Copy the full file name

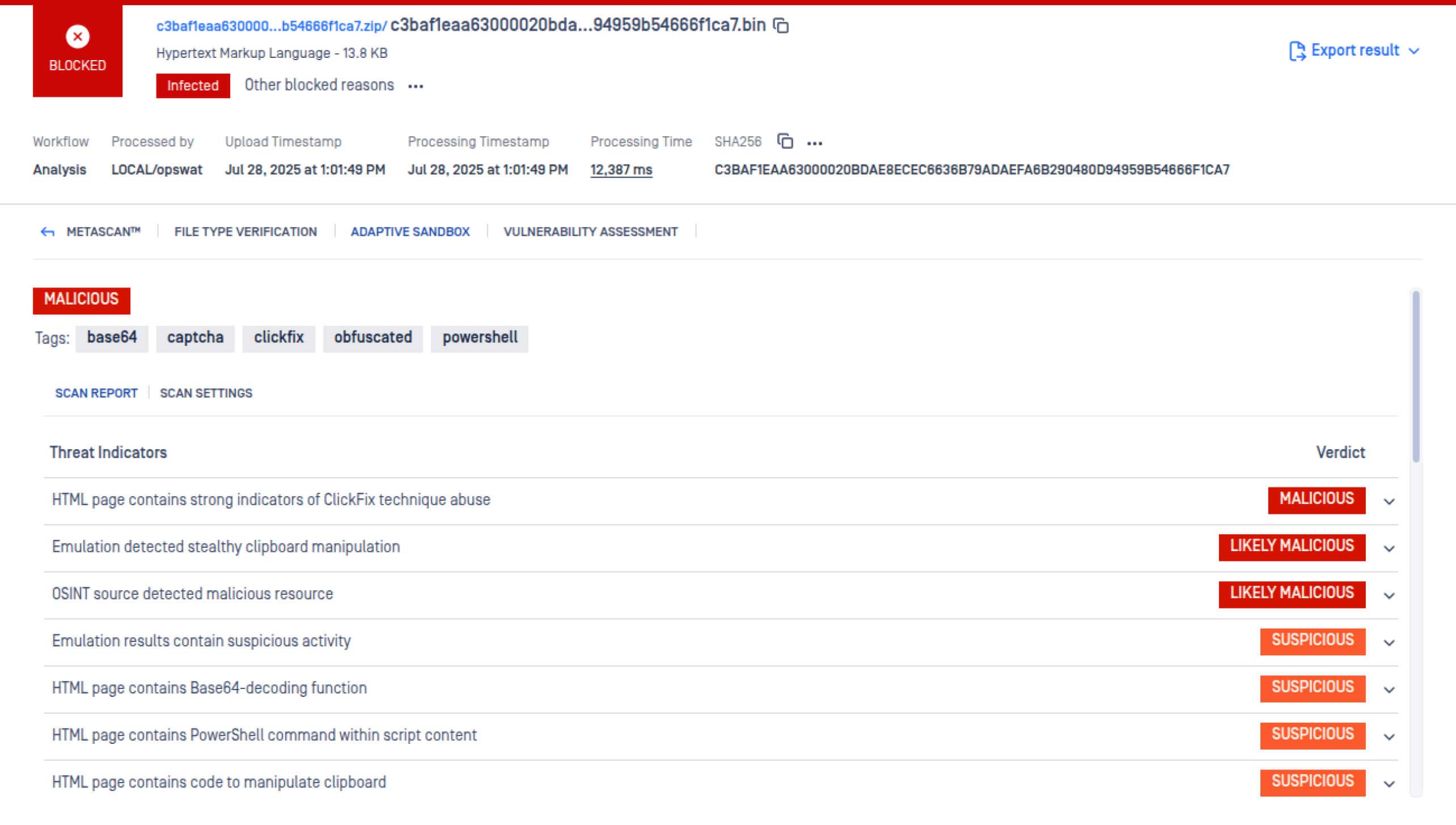pos(781,26)
